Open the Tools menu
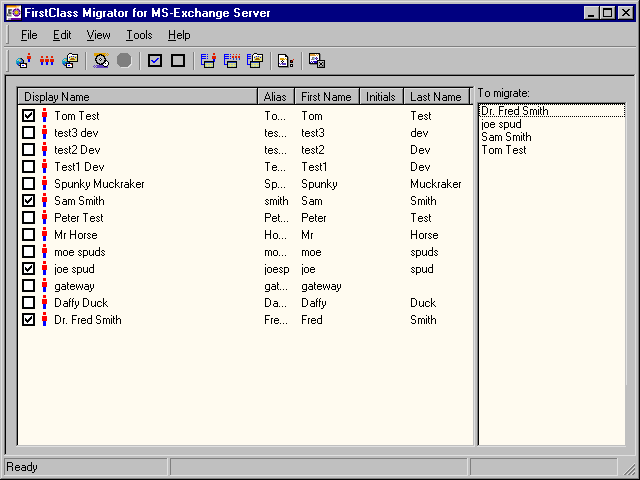Viewport: 640px width, 480px height. tap(139, 35)
